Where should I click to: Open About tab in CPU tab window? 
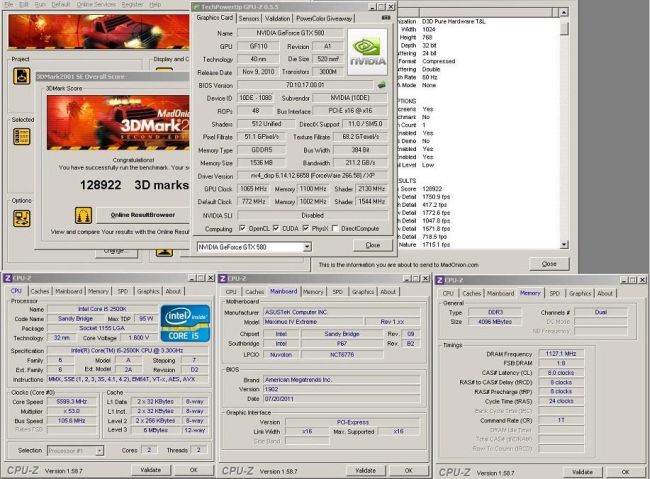click(x=173, y=292)
